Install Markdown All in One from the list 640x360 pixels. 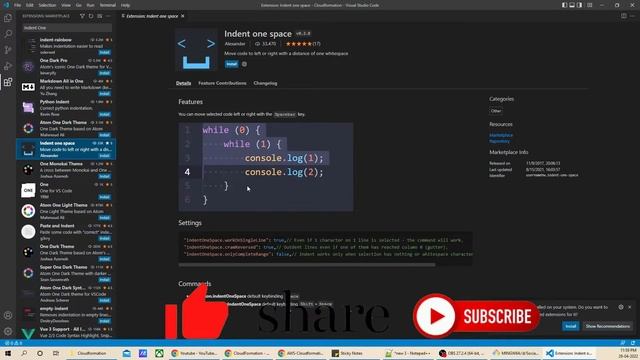(104, 94)
